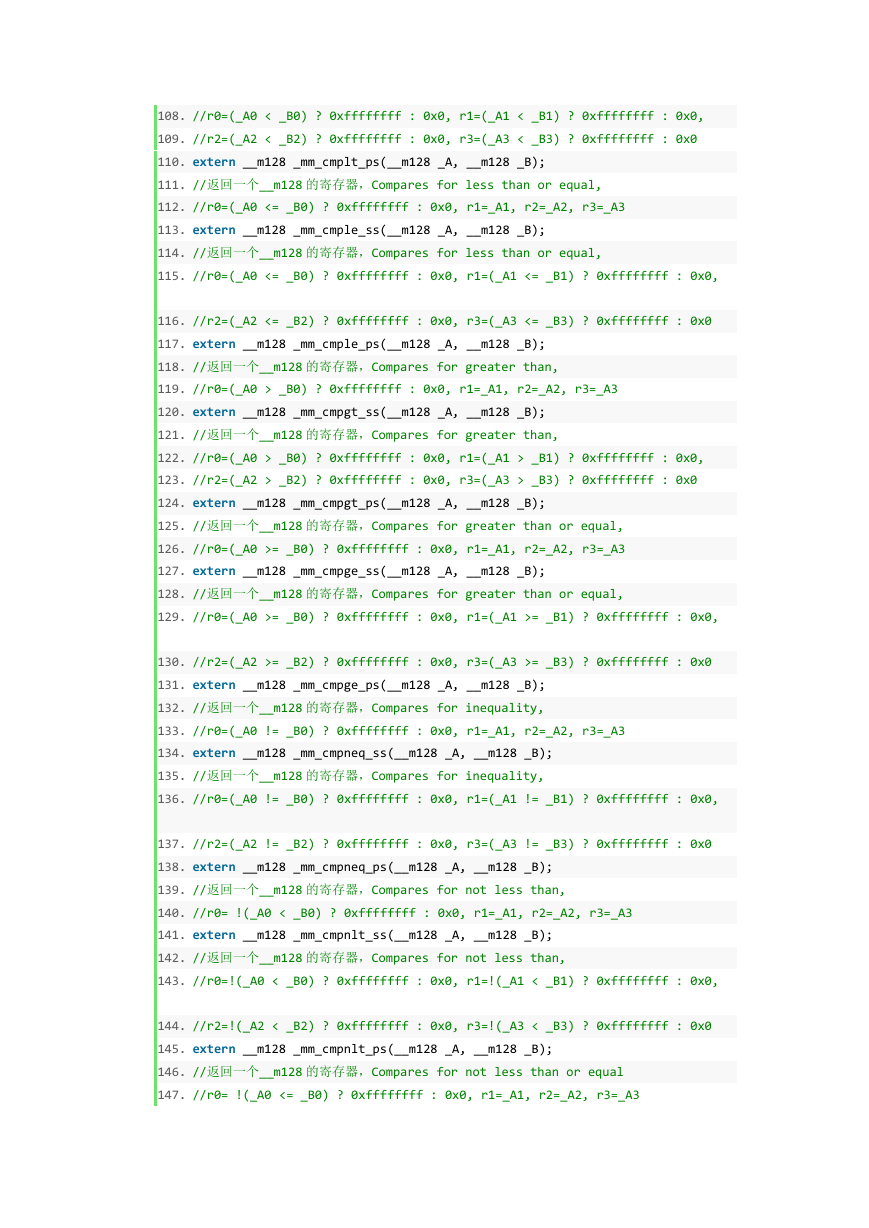Click comment on line 123
This screenshot has width=869, height=1228.
pyautogui.click(x=445, y=480)
